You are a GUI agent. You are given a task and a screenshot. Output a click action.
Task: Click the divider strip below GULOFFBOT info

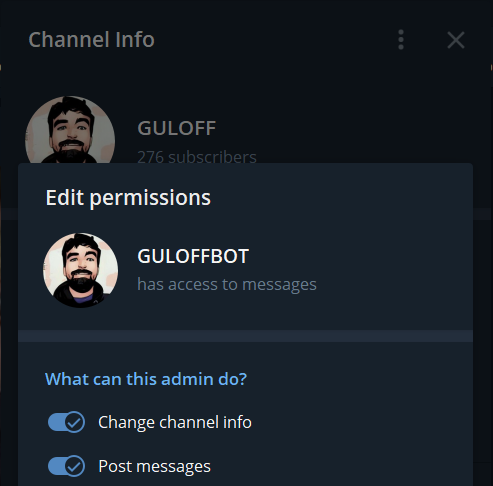(245, 336)
